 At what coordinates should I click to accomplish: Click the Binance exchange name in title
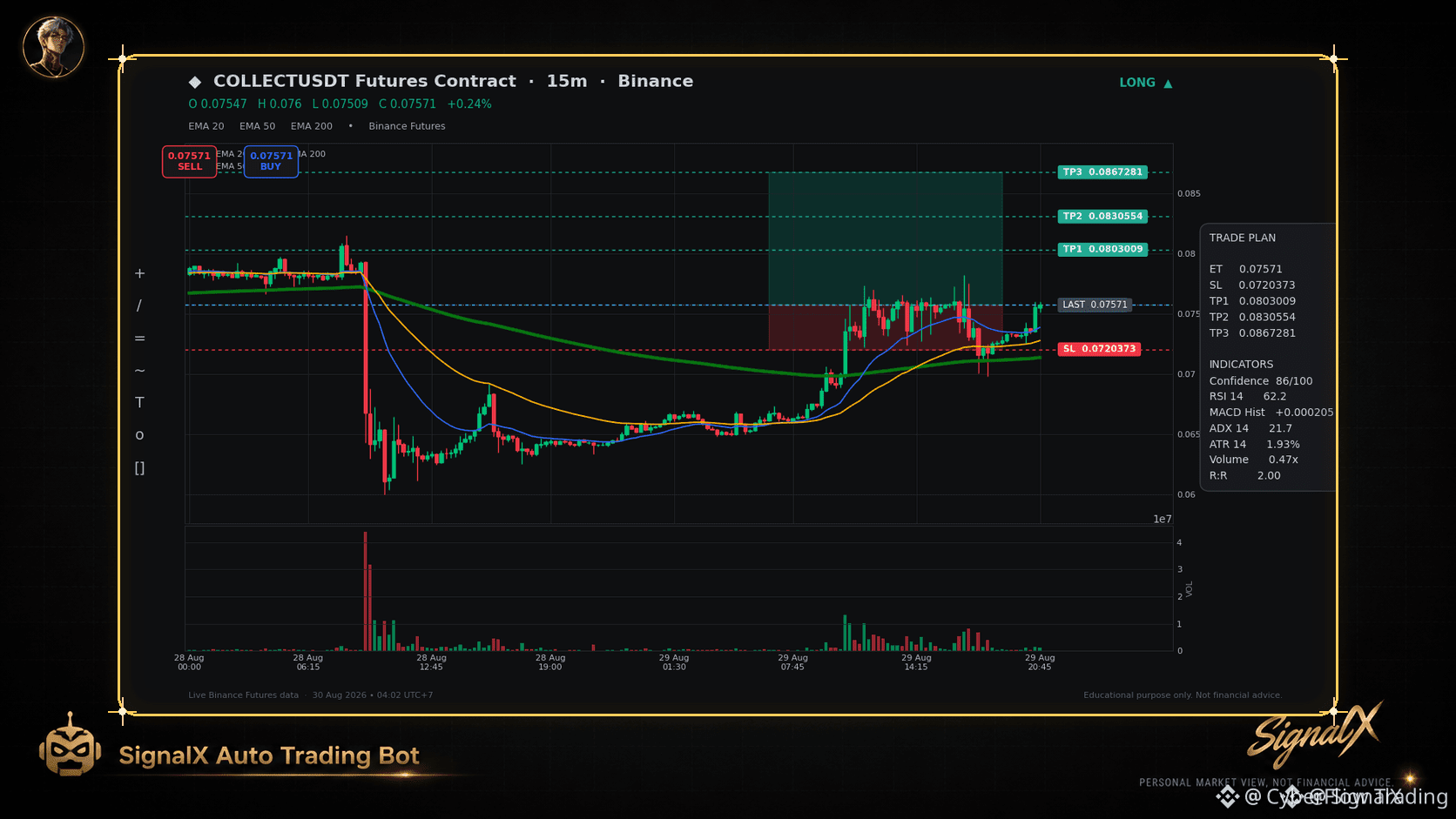656,81
